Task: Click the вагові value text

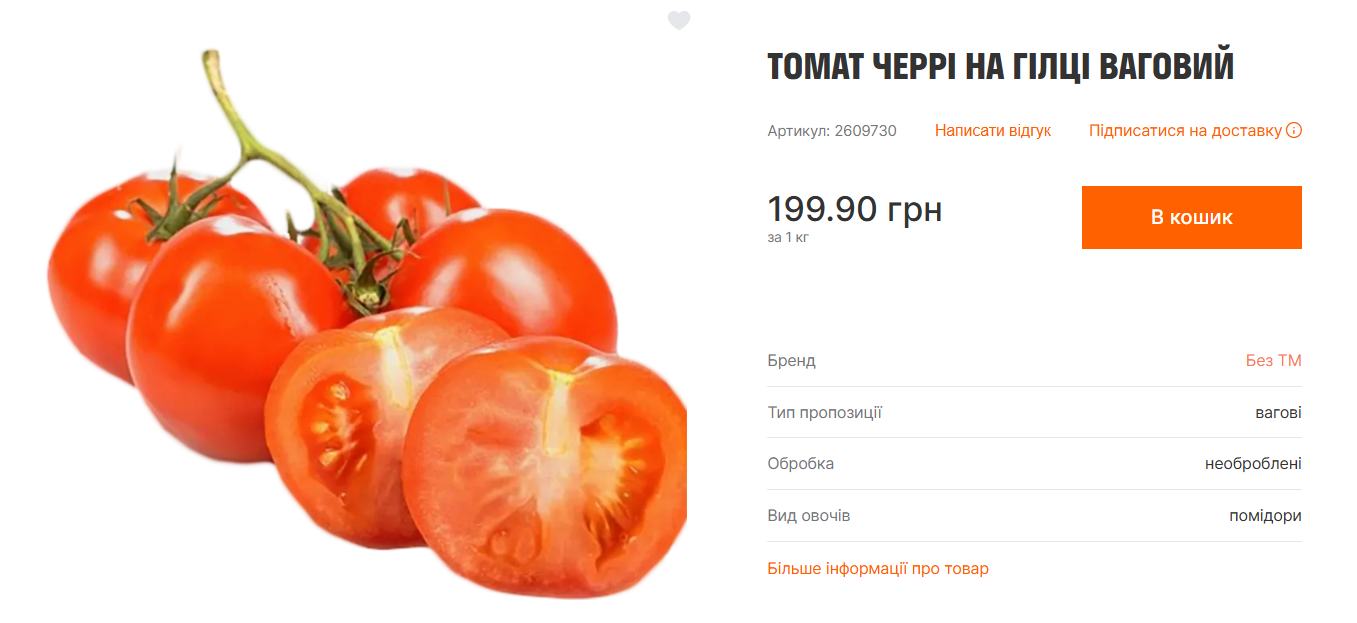Action: pos(1278,413)
